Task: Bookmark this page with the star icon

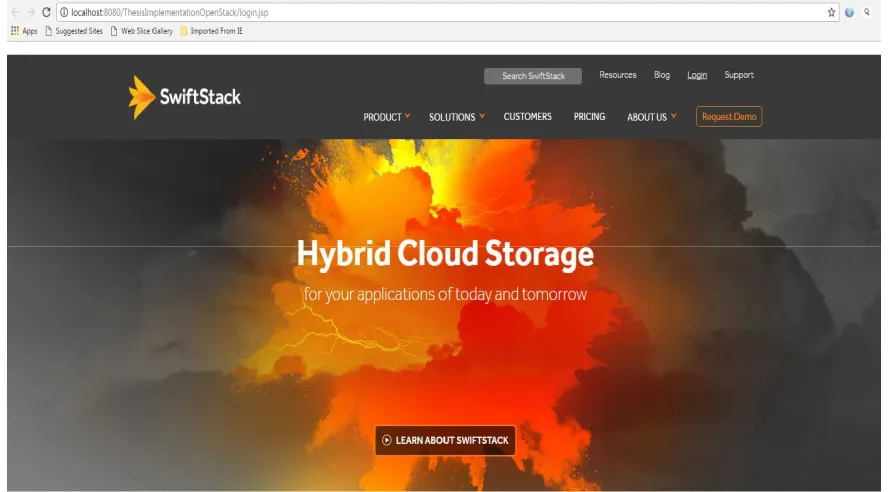Action: (831, 12)
